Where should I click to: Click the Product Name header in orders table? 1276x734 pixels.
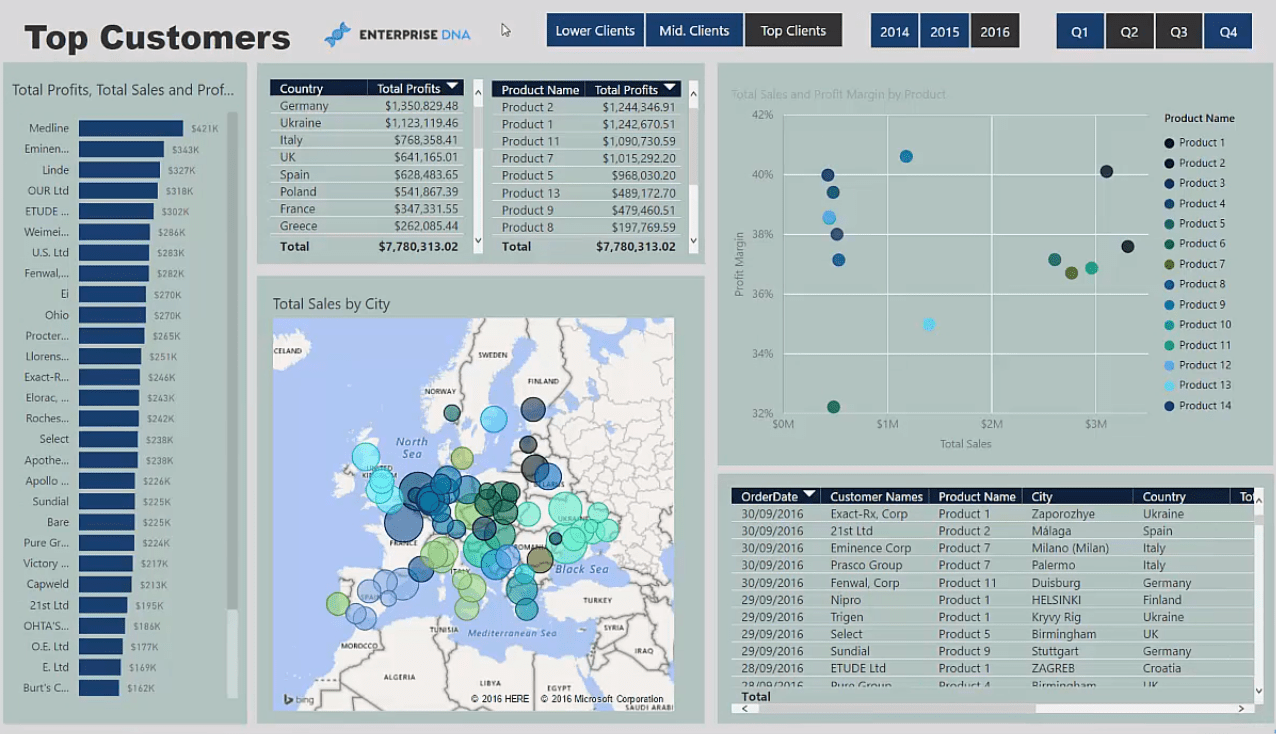pyautogui.click(x=976, y=496)
